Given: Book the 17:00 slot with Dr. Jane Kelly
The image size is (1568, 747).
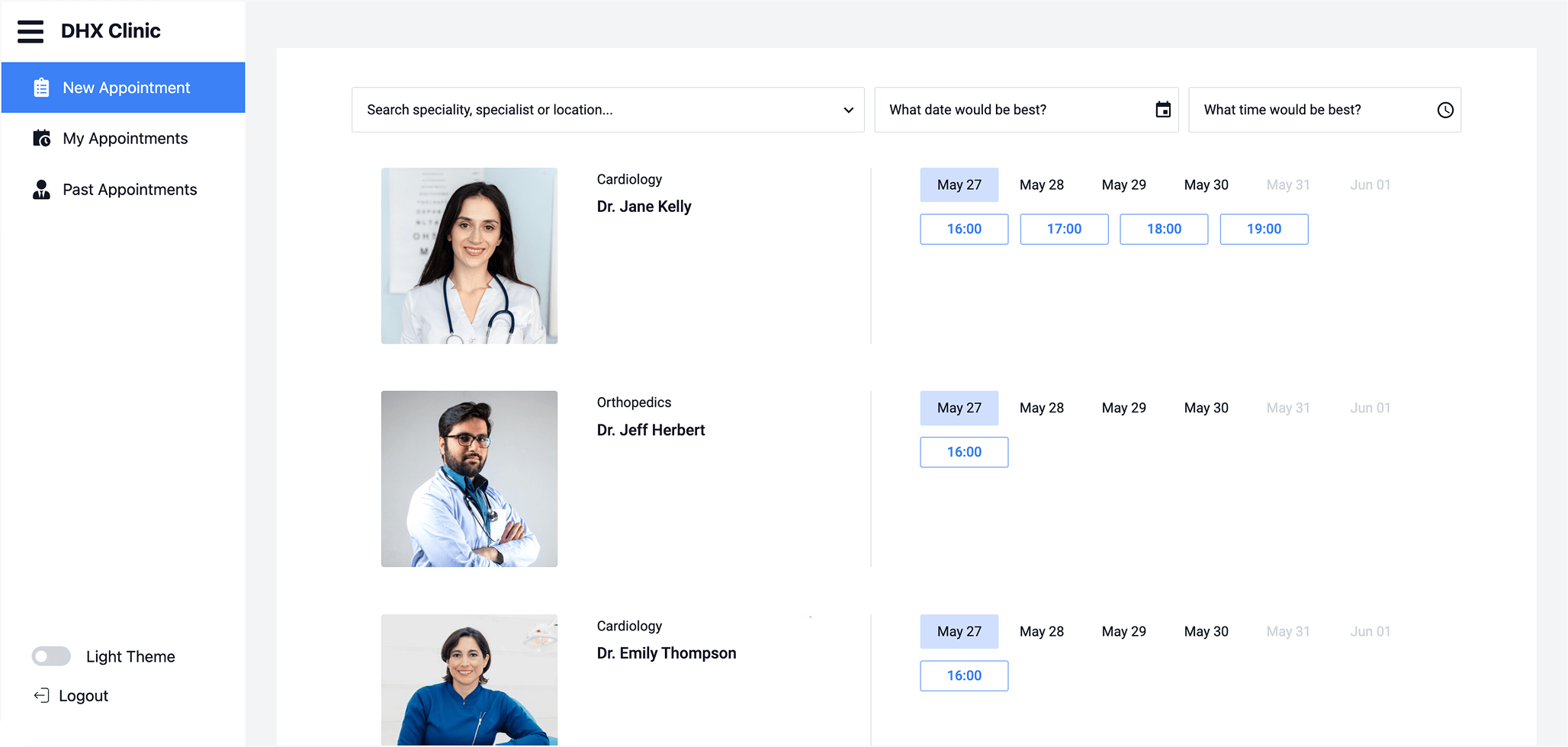Looking at the screenshot, I should coord(1064,229).
